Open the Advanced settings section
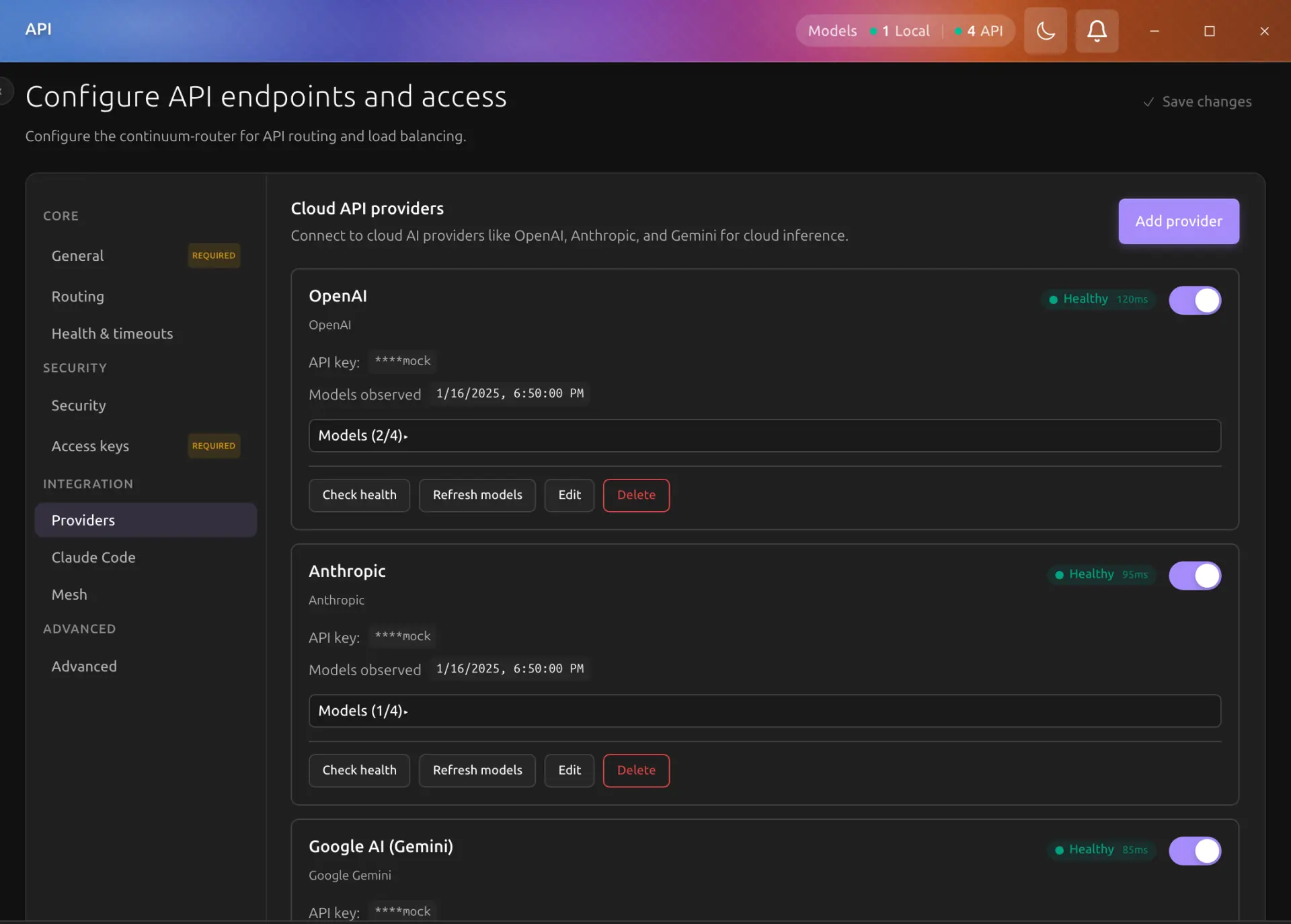Viewport: 1291px width, 924px height. 145,666
